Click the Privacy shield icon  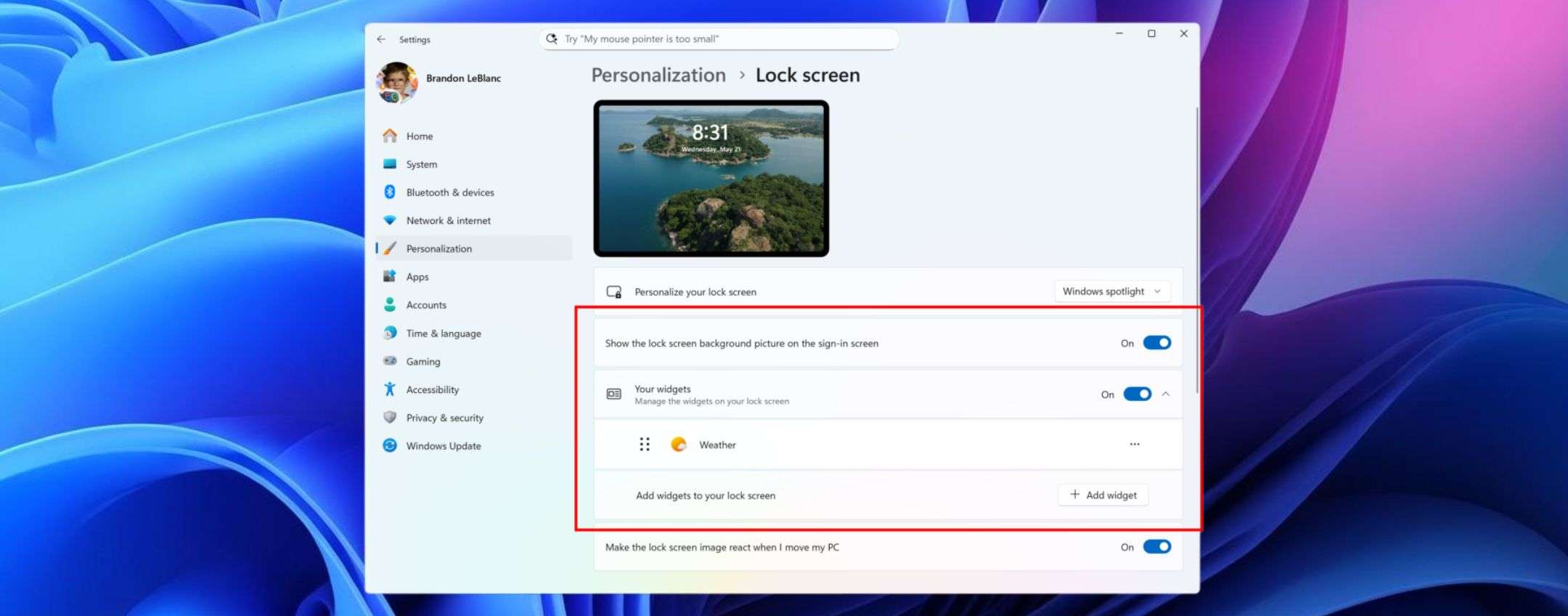click(x=390, y=417)
